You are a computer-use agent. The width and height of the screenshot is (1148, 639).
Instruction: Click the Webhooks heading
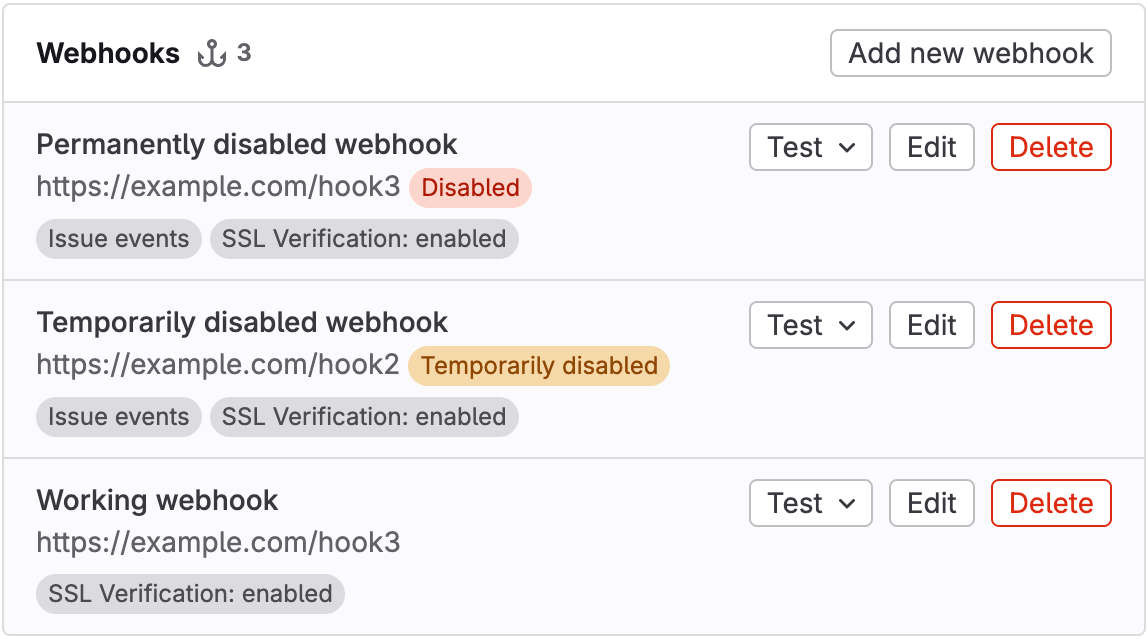click(108, 53)
